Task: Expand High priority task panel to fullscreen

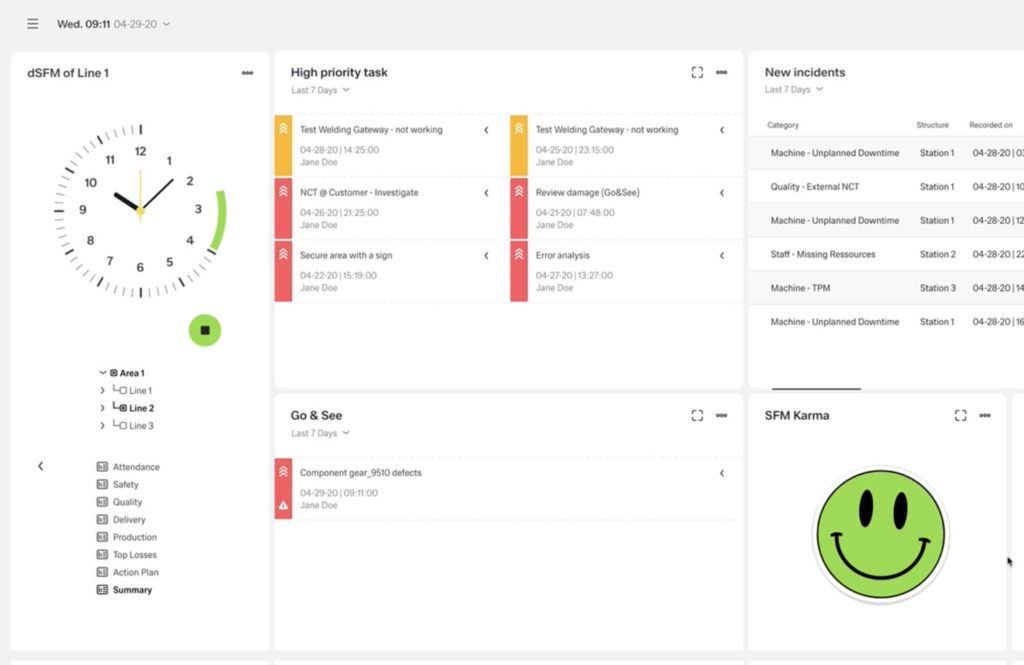Action: point(697,73)
